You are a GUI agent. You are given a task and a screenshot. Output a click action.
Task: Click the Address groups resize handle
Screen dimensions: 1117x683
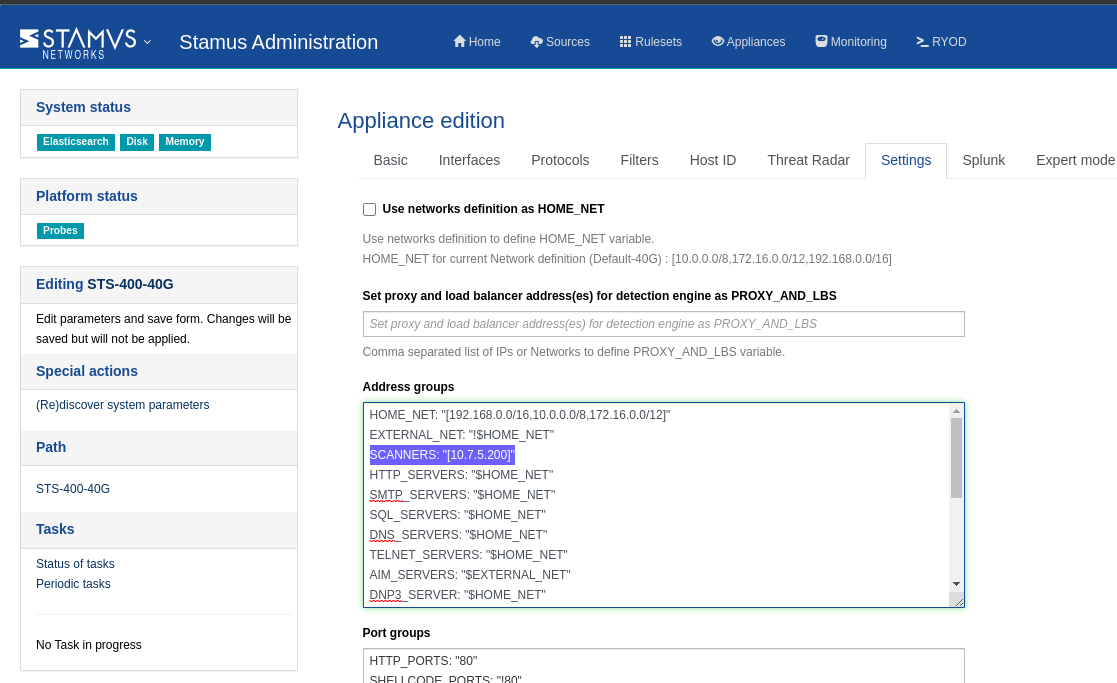958,601
